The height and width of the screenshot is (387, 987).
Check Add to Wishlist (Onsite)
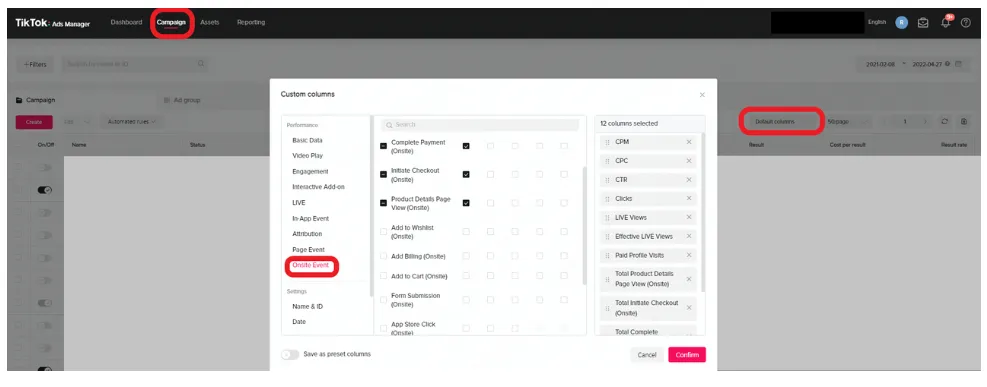383,232
